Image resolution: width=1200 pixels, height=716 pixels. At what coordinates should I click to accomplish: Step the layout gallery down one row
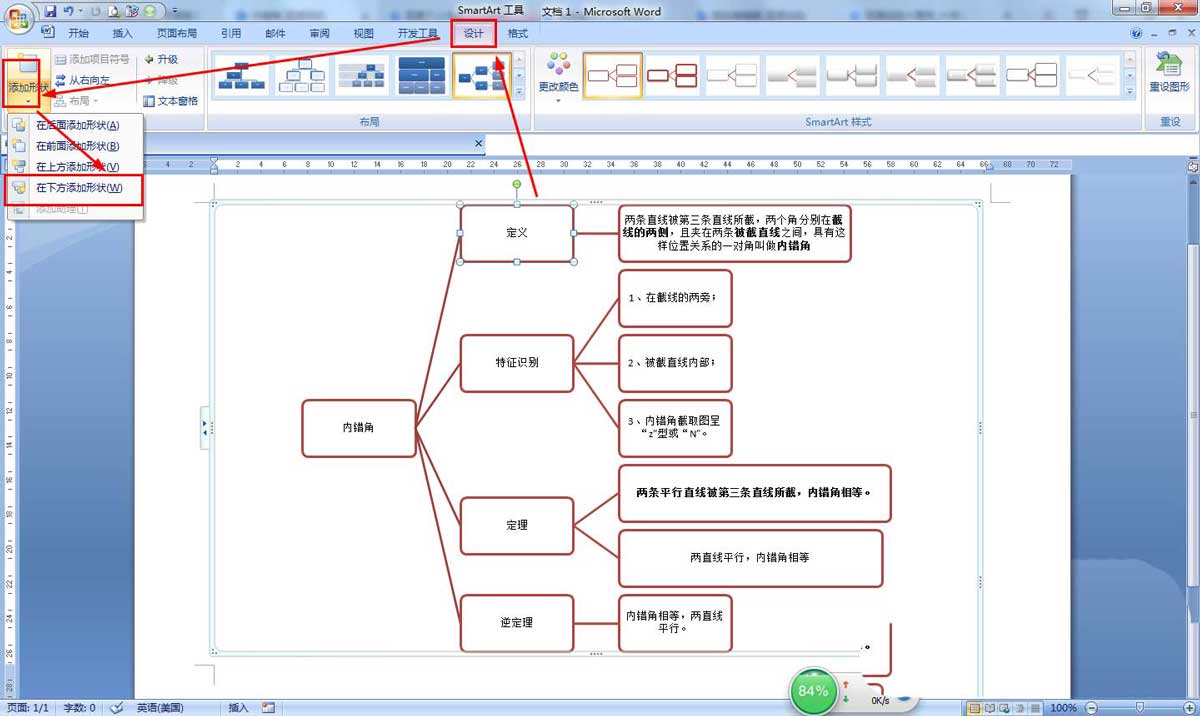tap(520, 75)
